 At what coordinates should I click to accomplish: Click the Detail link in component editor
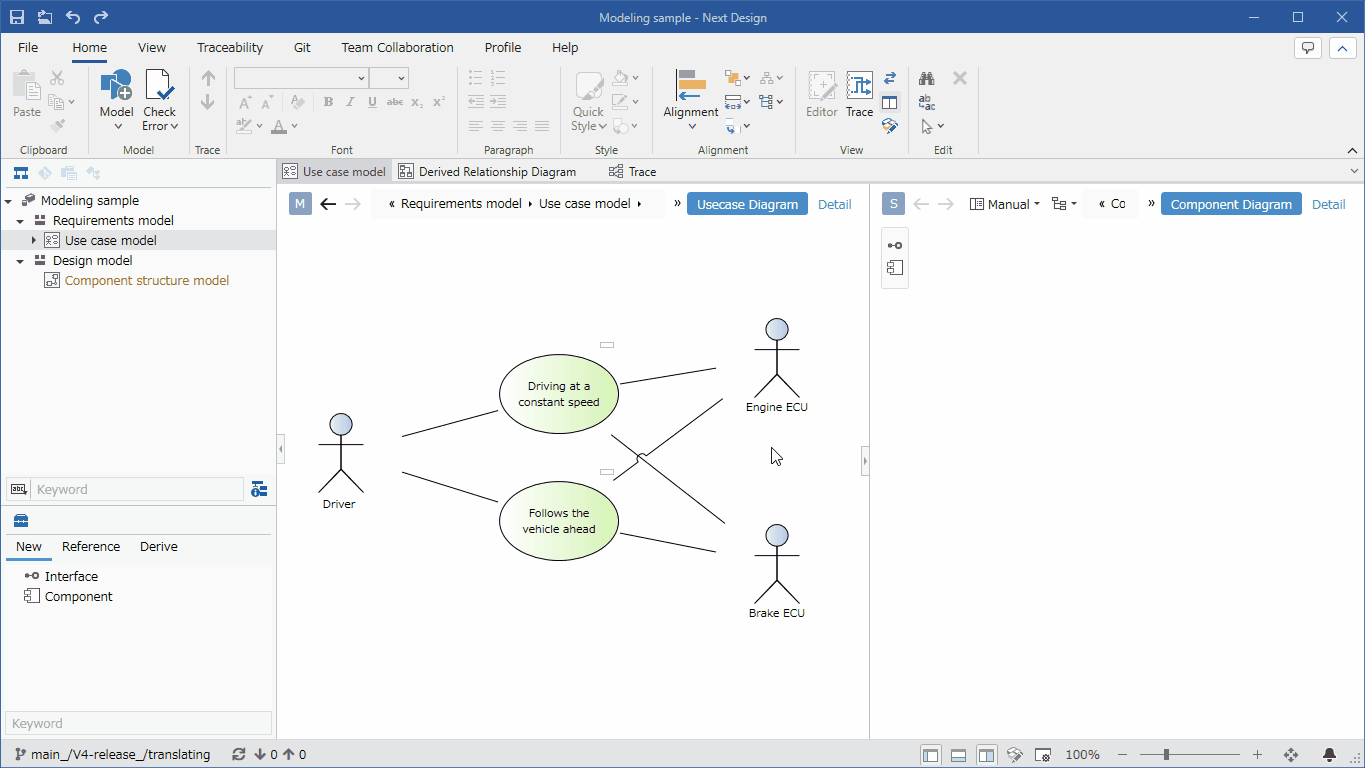point(1329,204)
